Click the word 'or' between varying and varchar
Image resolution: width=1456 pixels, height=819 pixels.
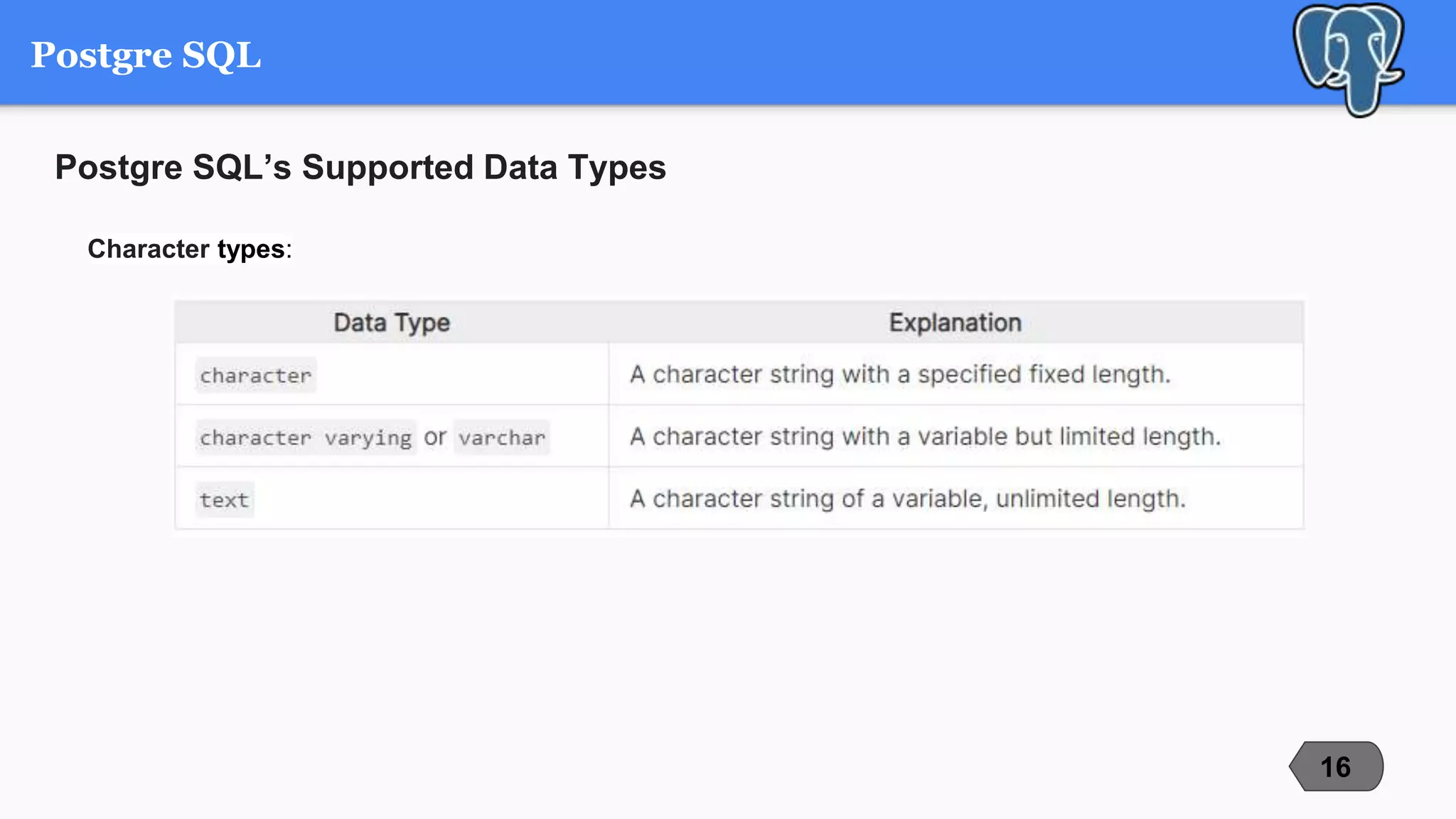pyautogui.click(x=435, y=437)
